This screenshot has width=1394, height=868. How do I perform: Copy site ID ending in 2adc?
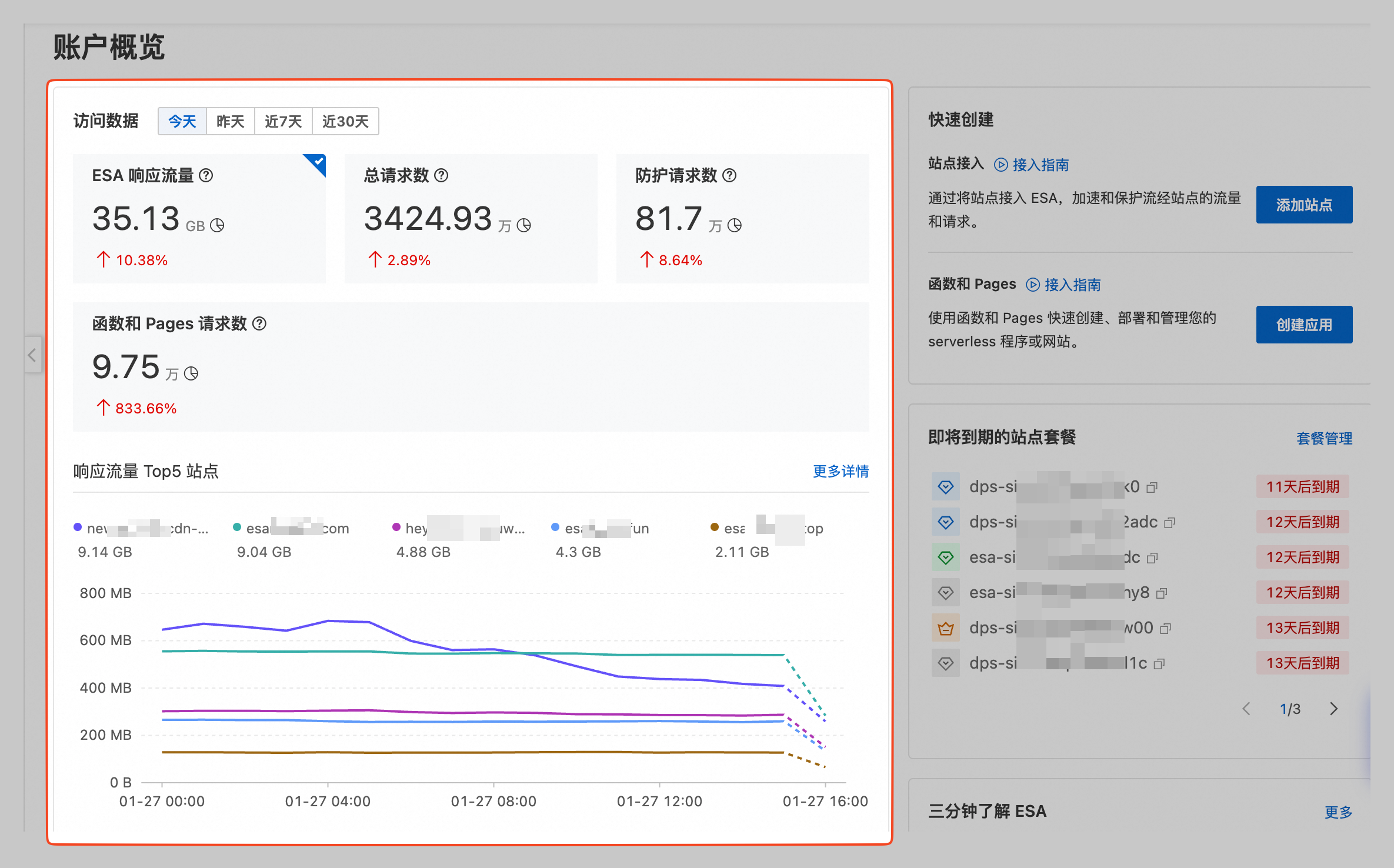click(x=1170, y=523)
